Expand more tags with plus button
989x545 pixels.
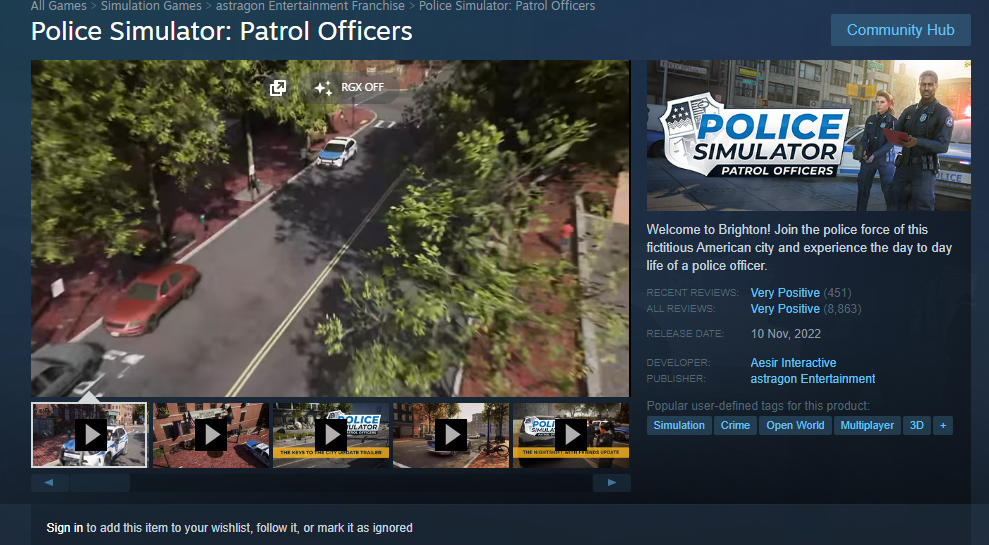click(943, 425)
